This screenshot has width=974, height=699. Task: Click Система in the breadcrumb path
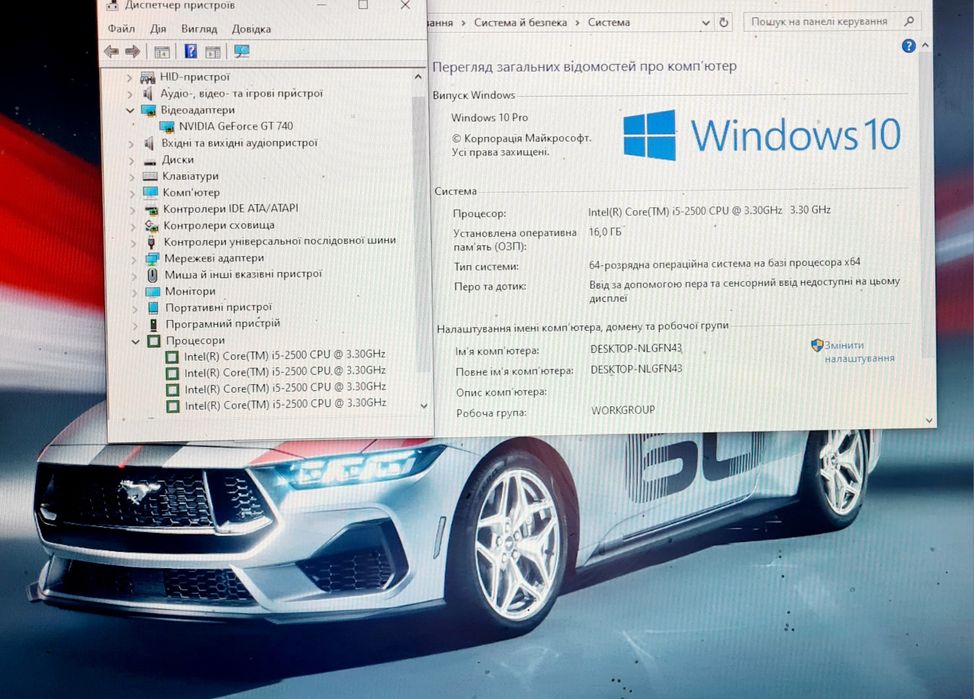[609, 22]
